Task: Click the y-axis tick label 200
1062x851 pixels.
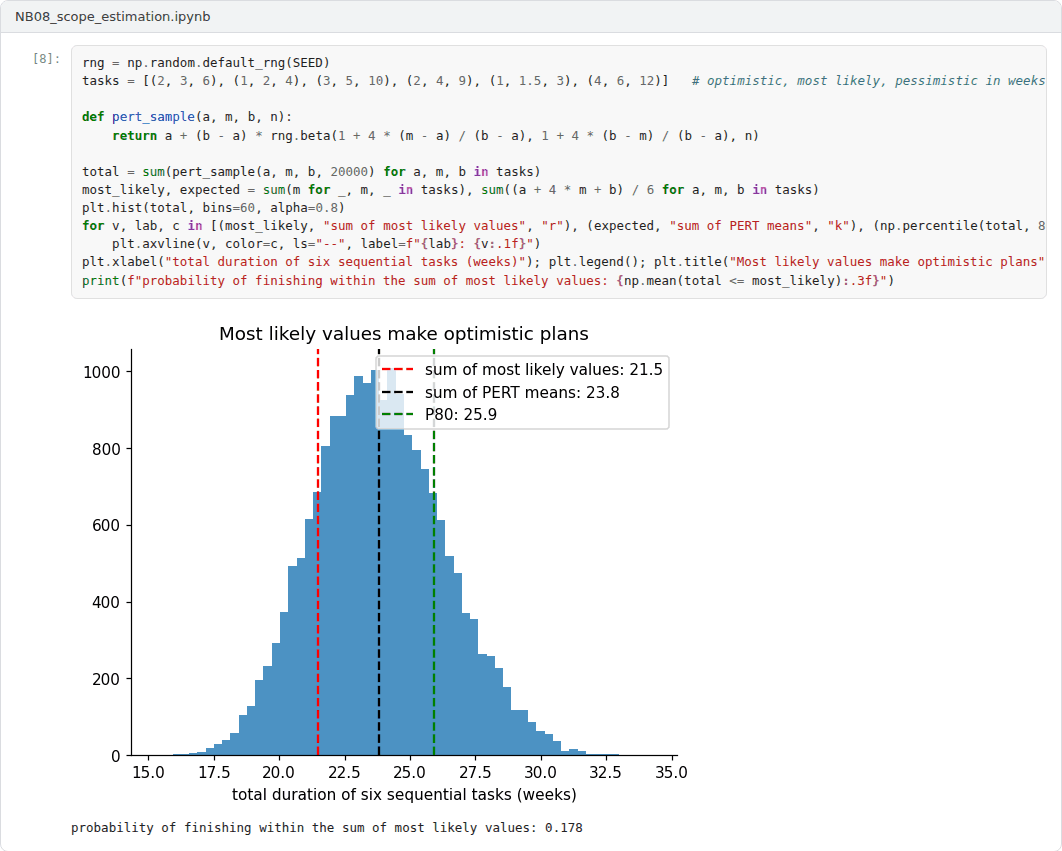Action: [x=106, y=679]
